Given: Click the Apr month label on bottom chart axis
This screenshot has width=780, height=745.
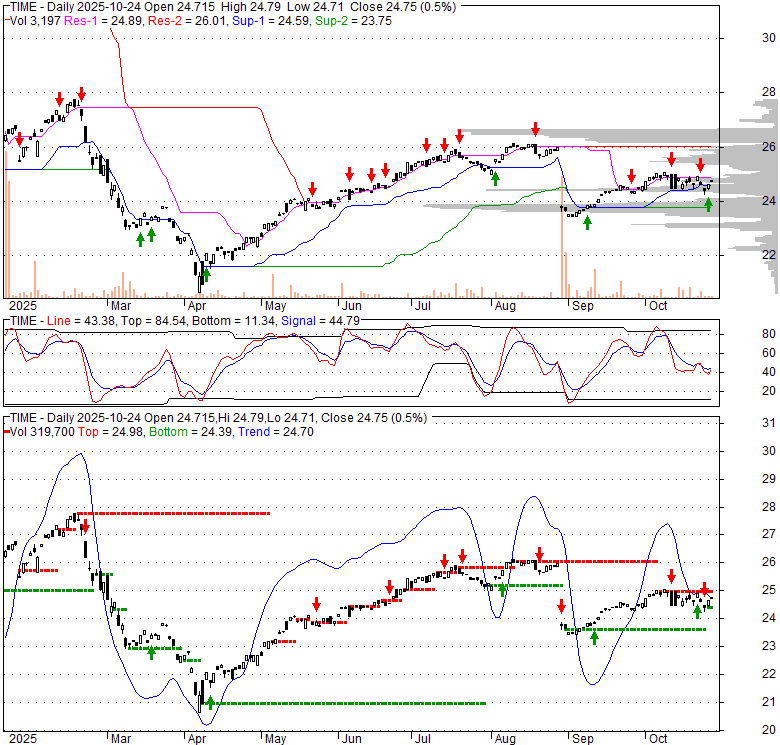Looking at the screenshot, I should pos(196,738).
